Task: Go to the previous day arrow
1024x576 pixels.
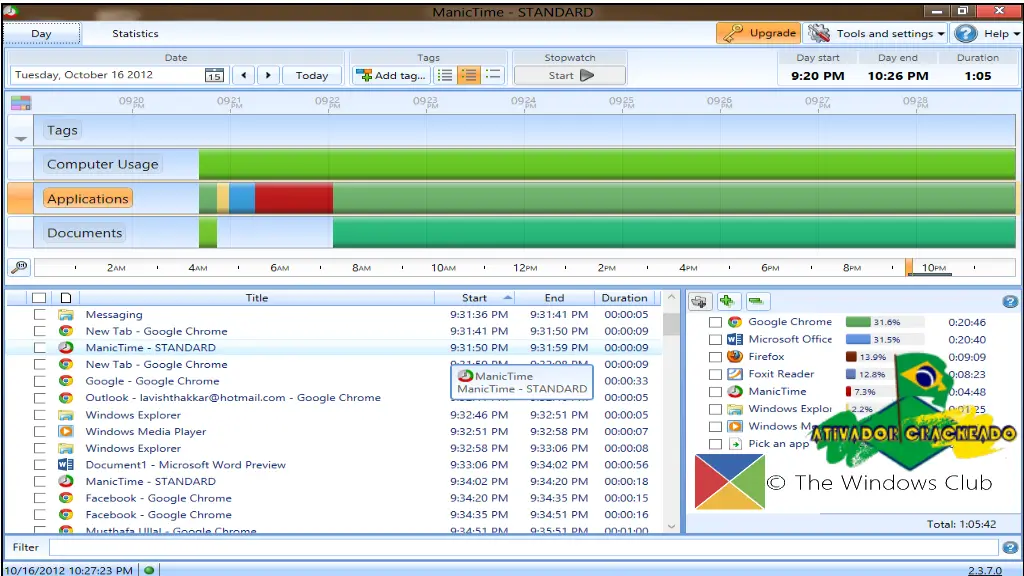Action: [244, 75]
